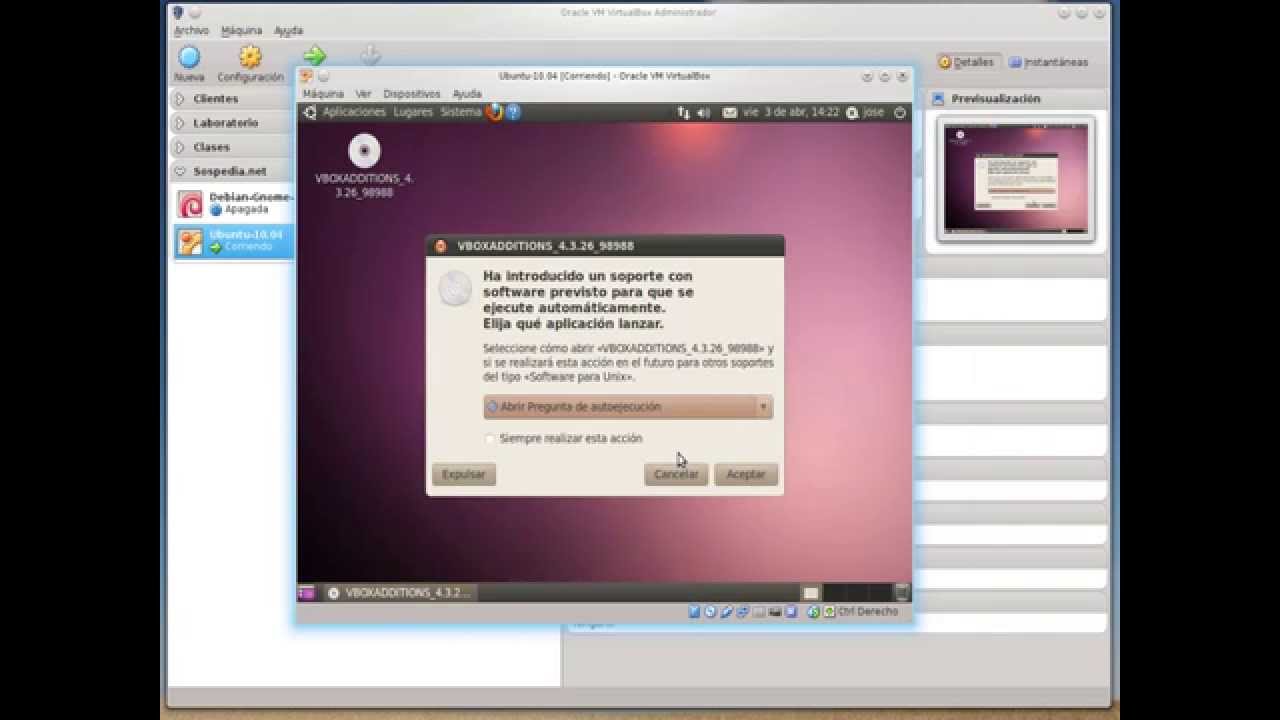1280x720 pixels.
Task: Open Aplicaciones menu in Ubuntu panel
Action: pos(354,112)
